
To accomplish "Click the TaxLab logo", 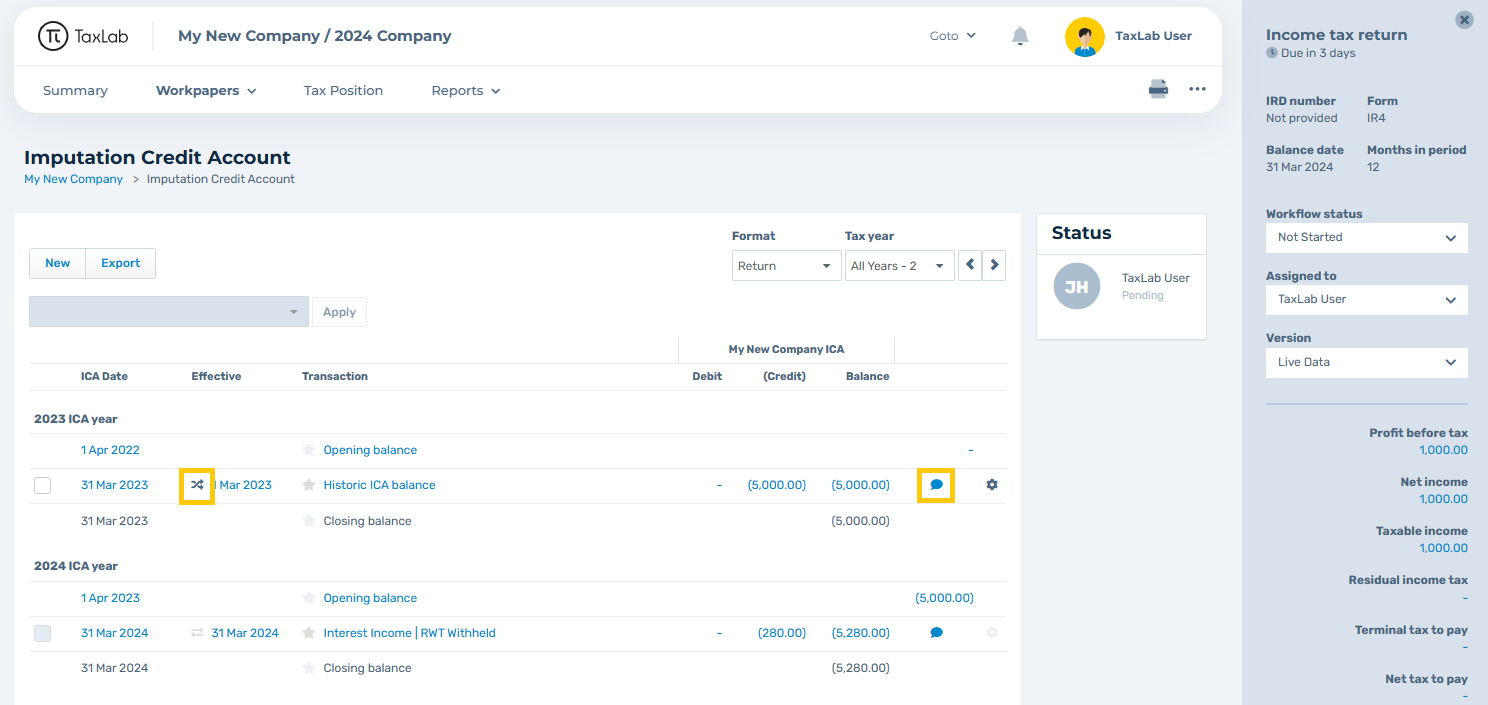I will [x=83, y=36].
